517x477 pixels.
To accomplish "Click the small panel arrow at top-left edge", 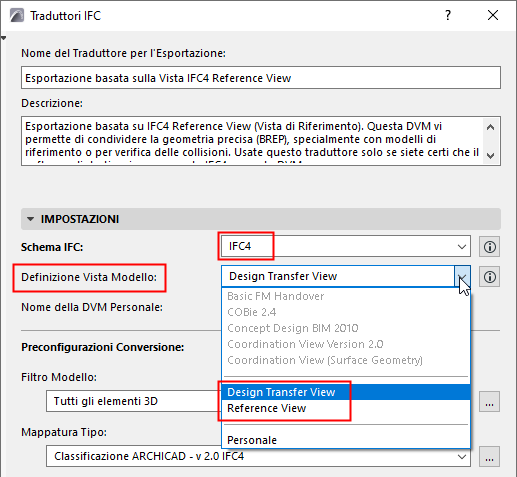I will (x=3, y=38).
